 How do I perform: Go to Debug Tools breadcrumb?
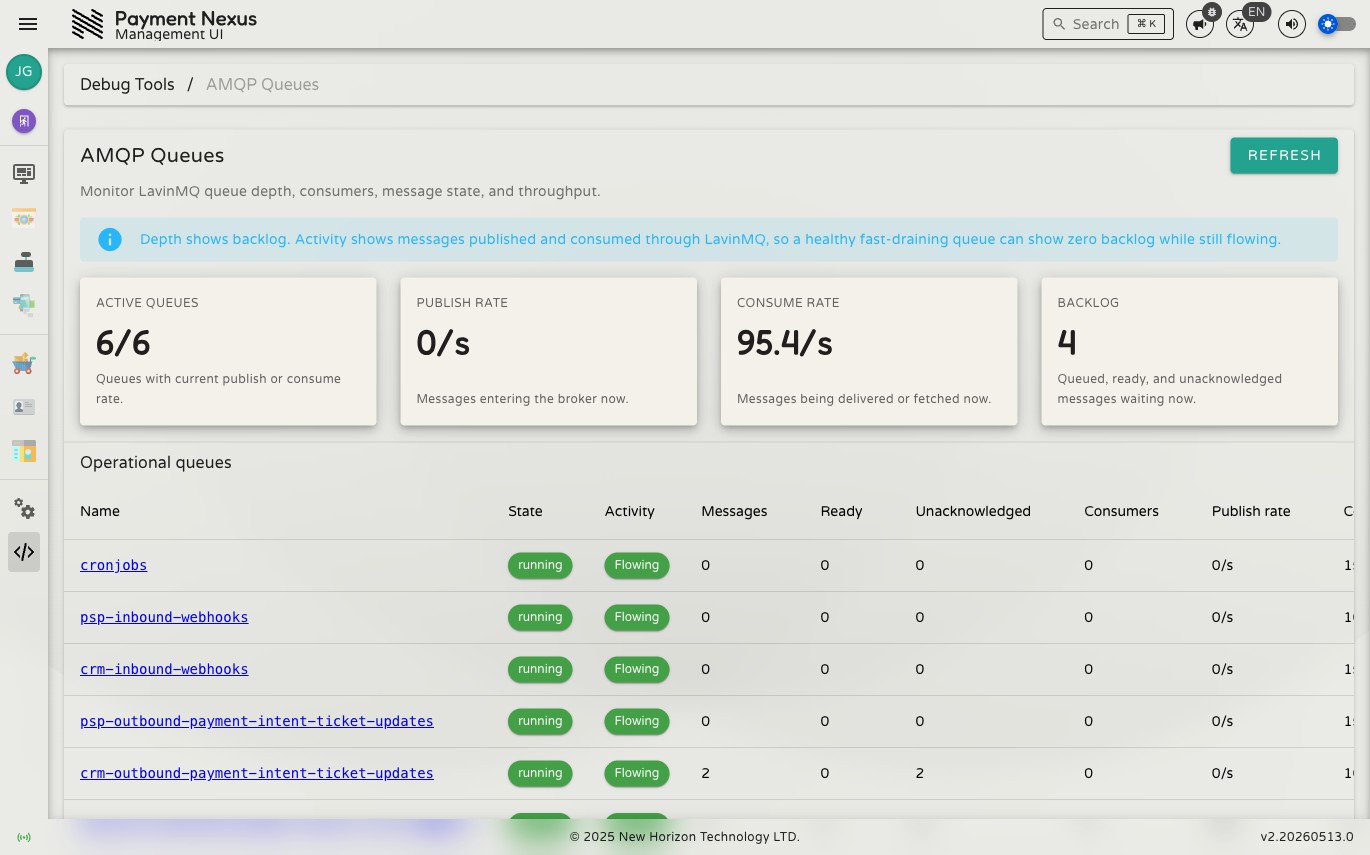coord(127,84)
